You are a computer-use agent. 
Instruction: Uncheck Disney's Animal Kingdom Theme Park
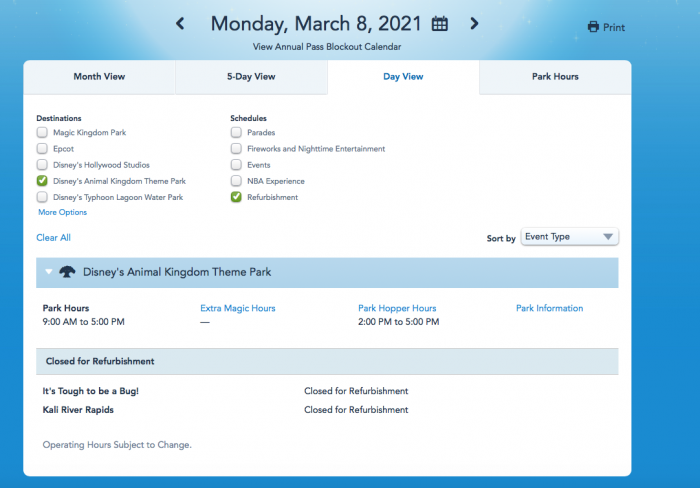[x=42, y=181]
